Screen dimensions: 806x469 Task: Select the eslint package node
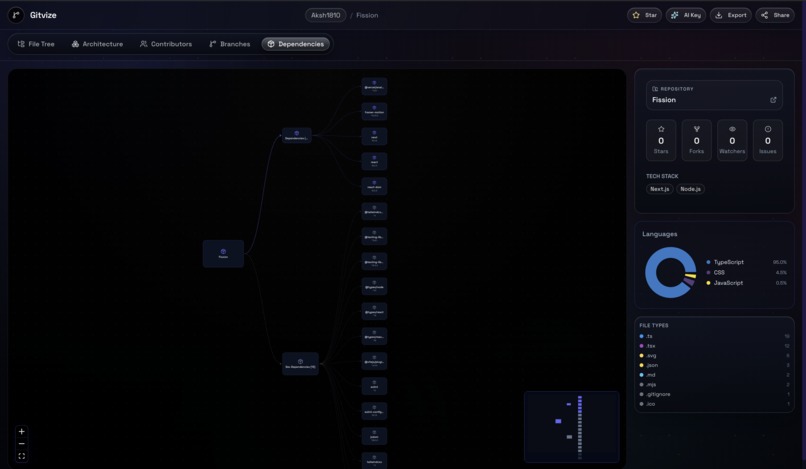pyautogui.click(x=374, y=386)
